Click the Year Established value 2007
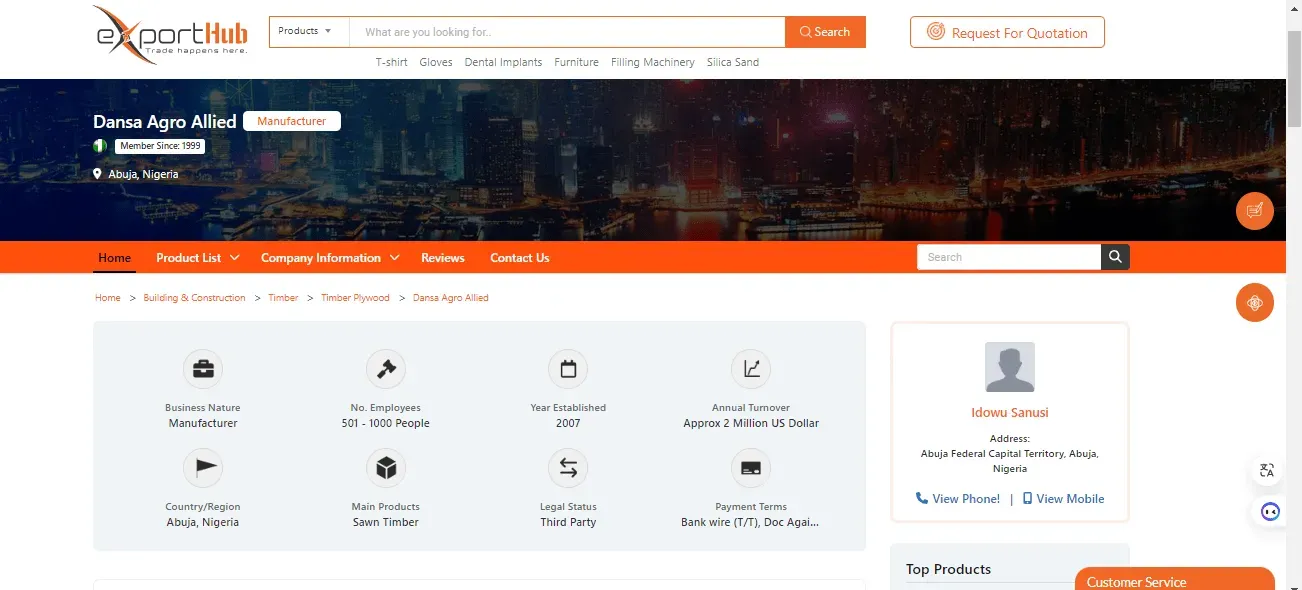 pos(568,423)
